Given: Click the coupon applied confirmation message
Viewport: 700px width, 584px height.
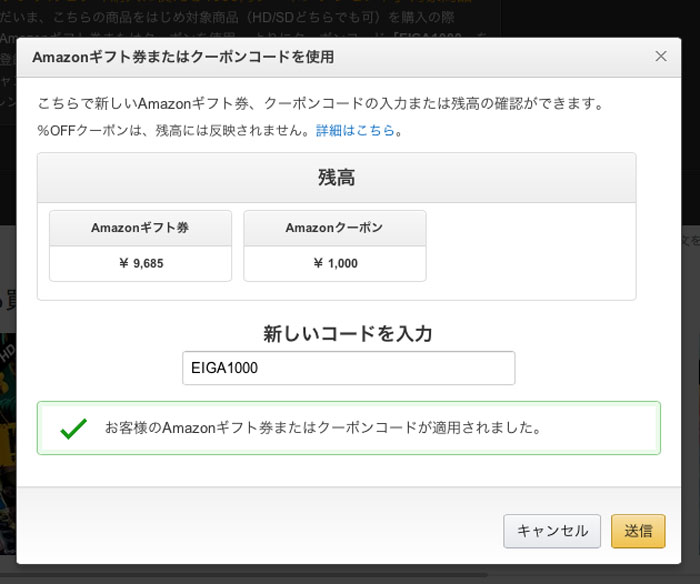Looking at the screenshot, I should point(323,428).
